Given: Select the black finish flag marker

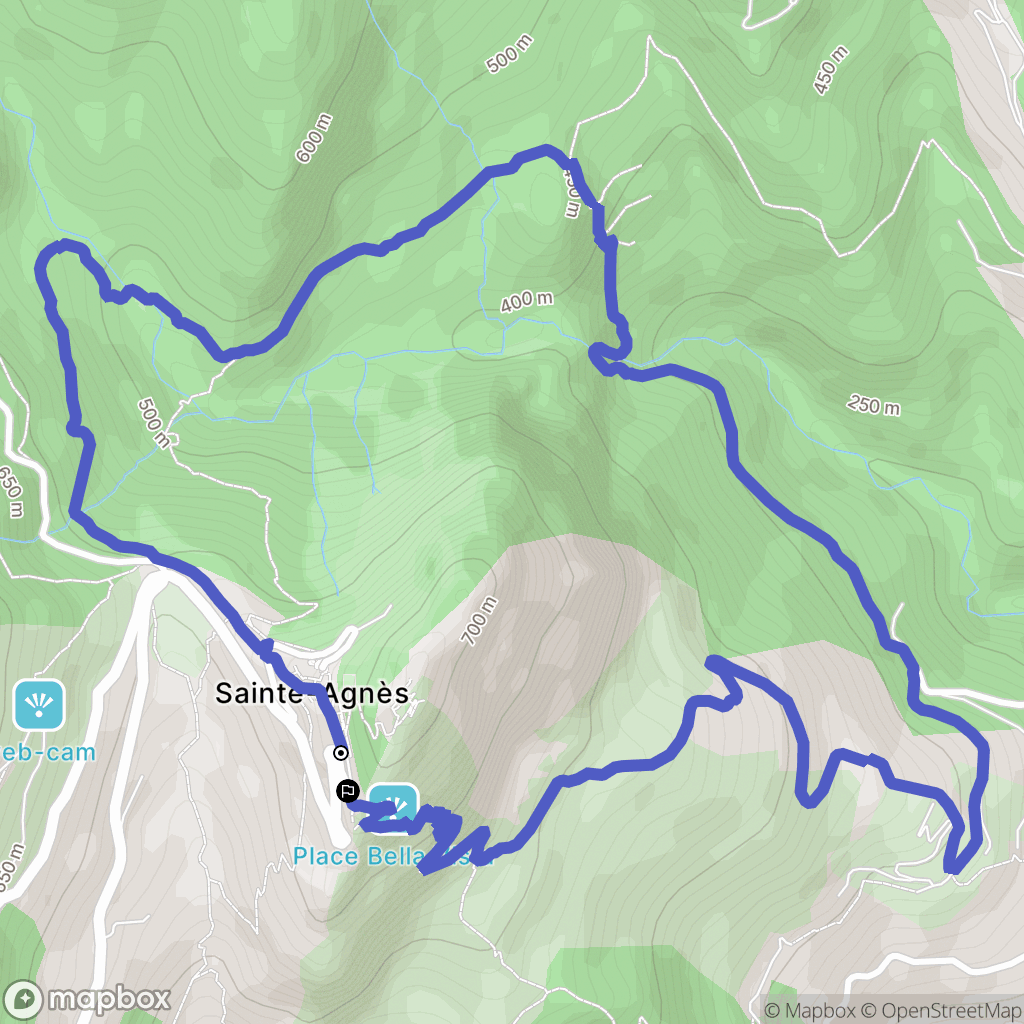Looking at the screenshot, I should tap(347, 792).
